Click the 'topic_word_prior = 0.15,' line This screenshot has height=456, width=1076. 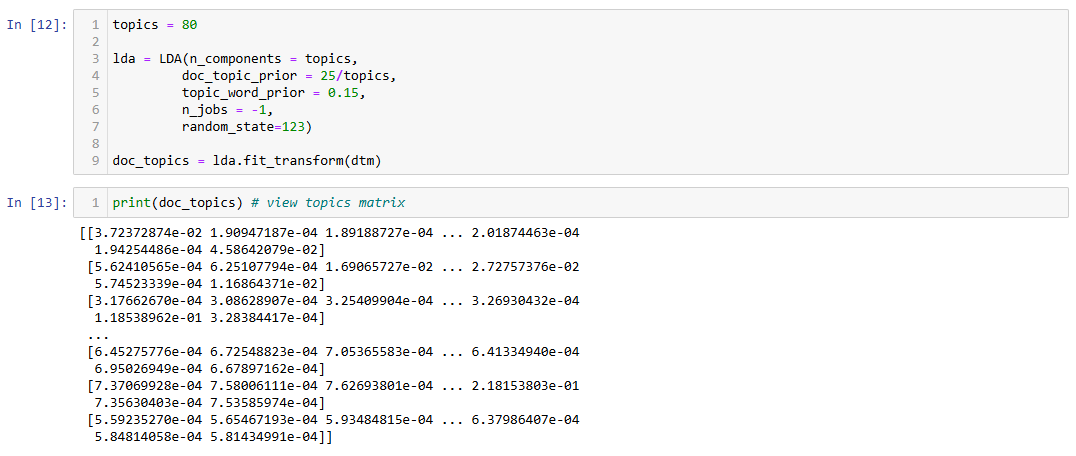click(274, 93)
